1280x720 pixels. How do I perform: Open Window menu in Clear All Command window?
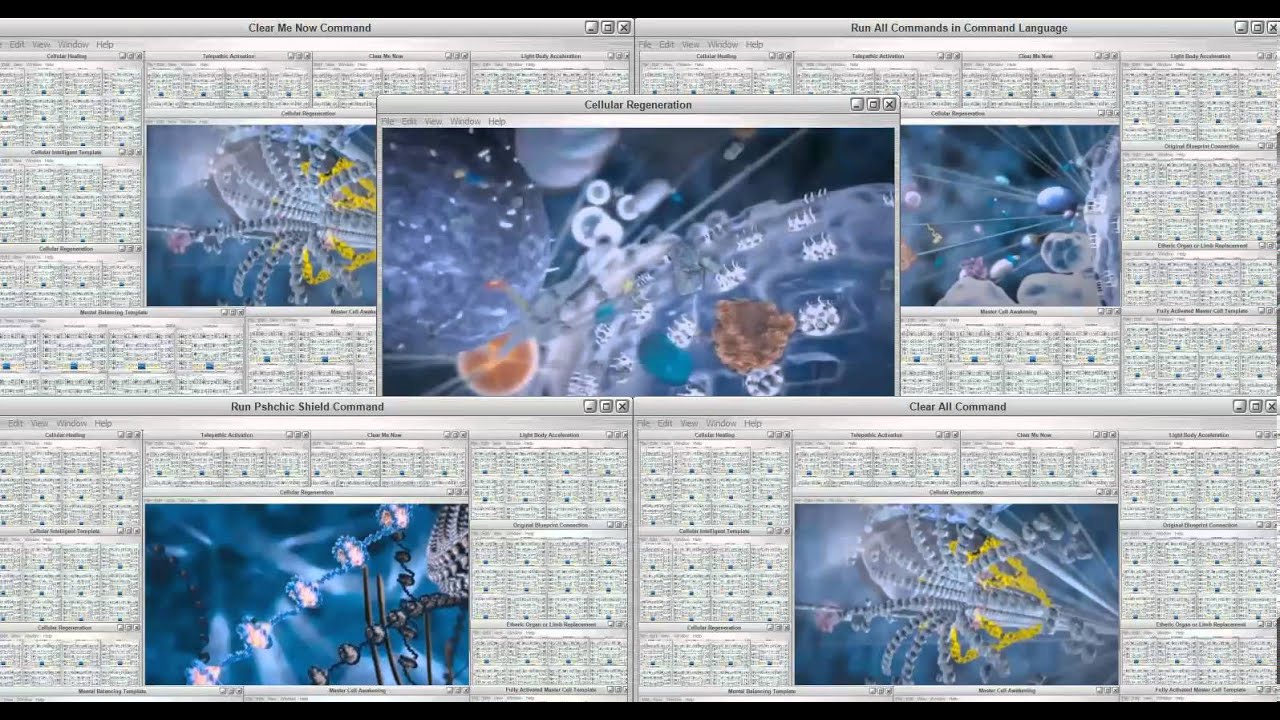721,423
